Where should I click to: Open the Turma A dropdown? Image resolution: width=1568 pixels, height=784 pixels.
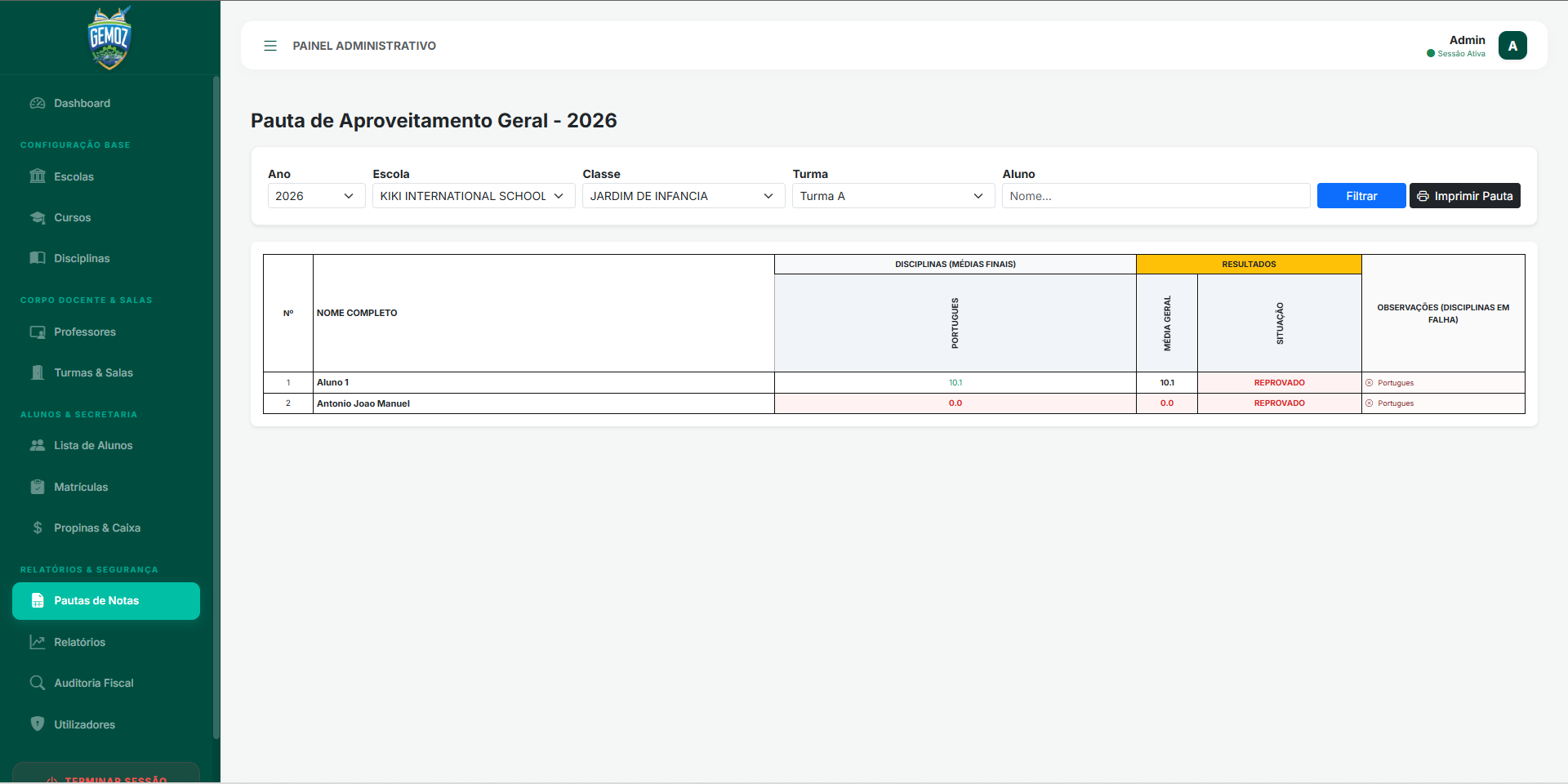[893, 196]
